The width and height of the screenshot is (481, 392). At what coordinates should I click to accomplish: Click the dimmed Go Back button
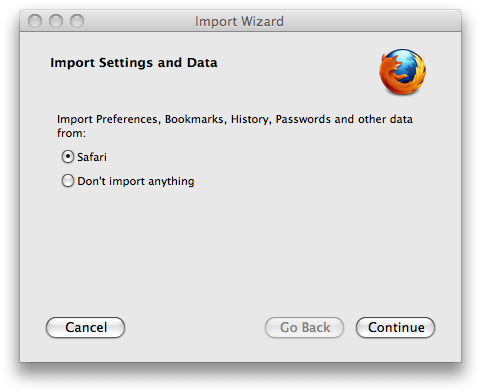pyautogui.click(x=304, y=327)
